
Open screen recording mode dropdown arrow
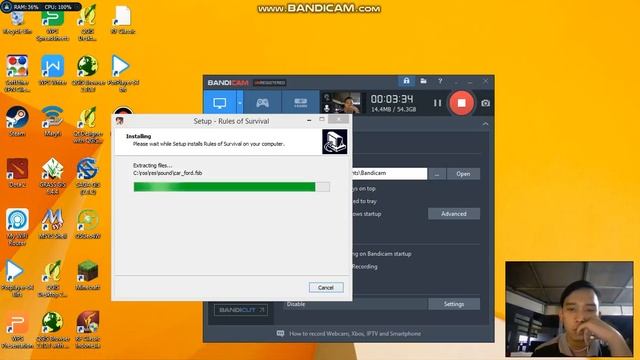pyautogui.click(x=240, y=103)
